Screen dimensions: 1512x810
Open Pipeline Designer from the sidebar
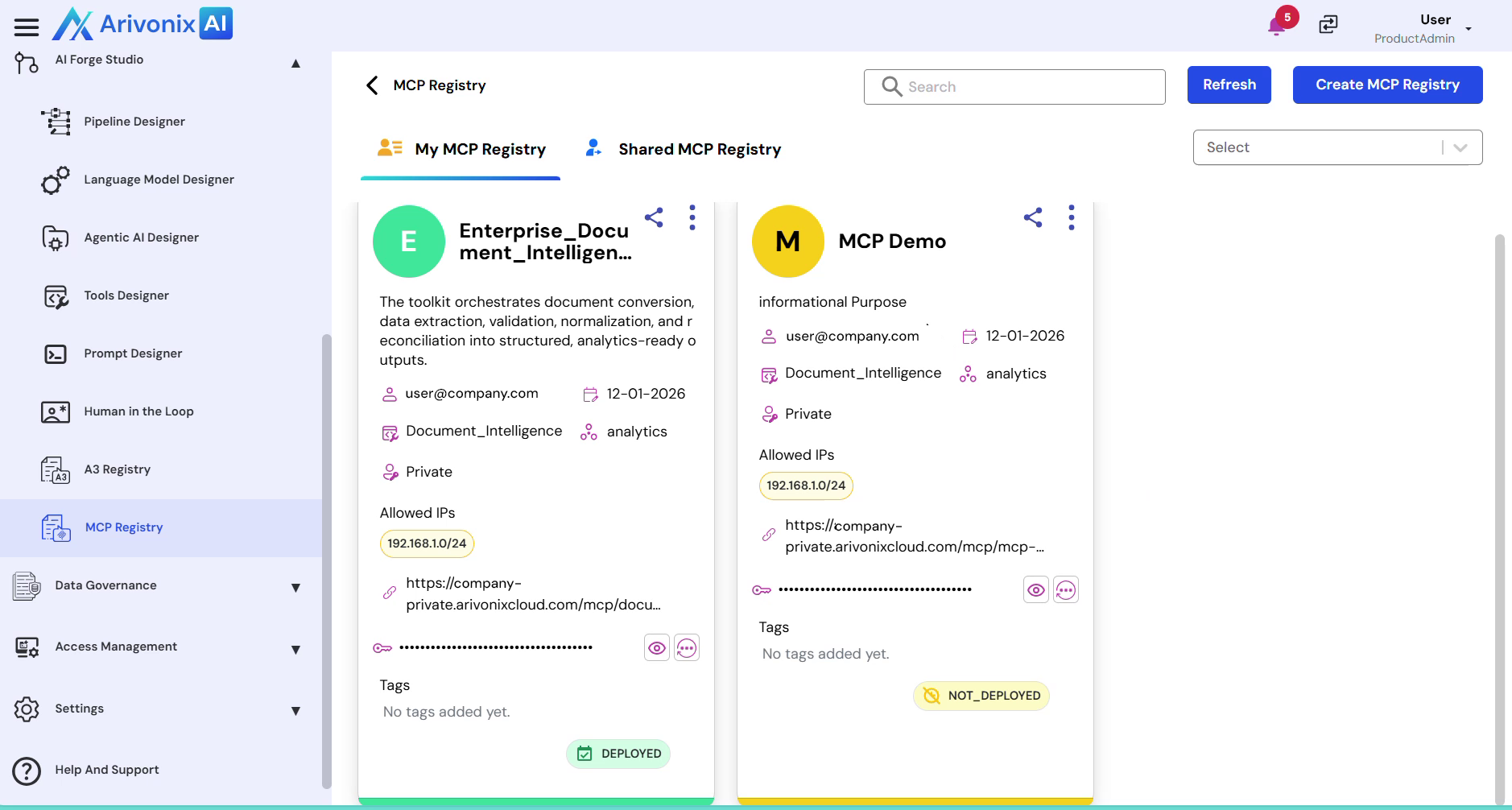pyautogui.click(x=134, y=122)
